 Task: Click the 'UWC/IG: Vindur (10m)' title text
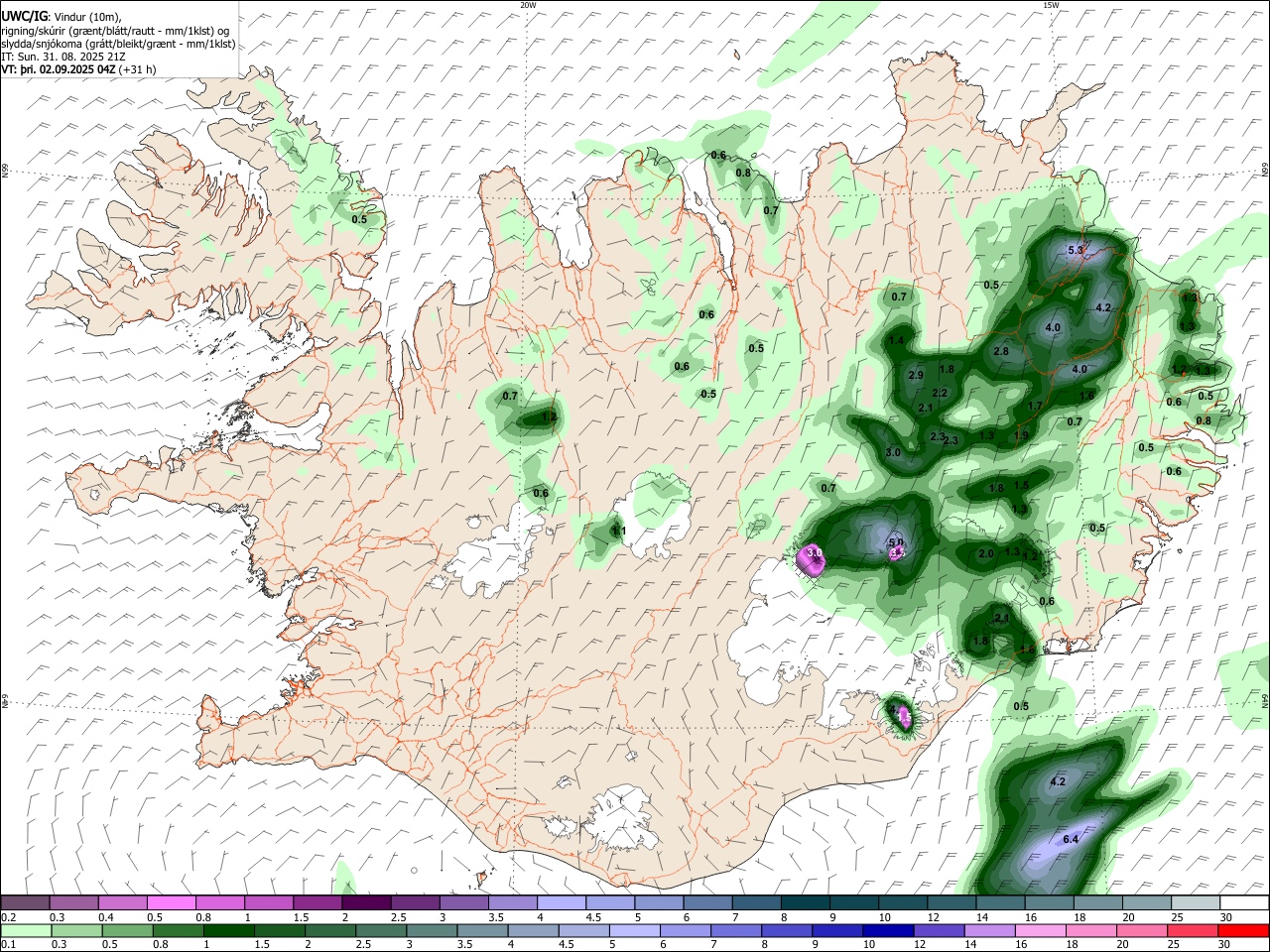[62, 17]
